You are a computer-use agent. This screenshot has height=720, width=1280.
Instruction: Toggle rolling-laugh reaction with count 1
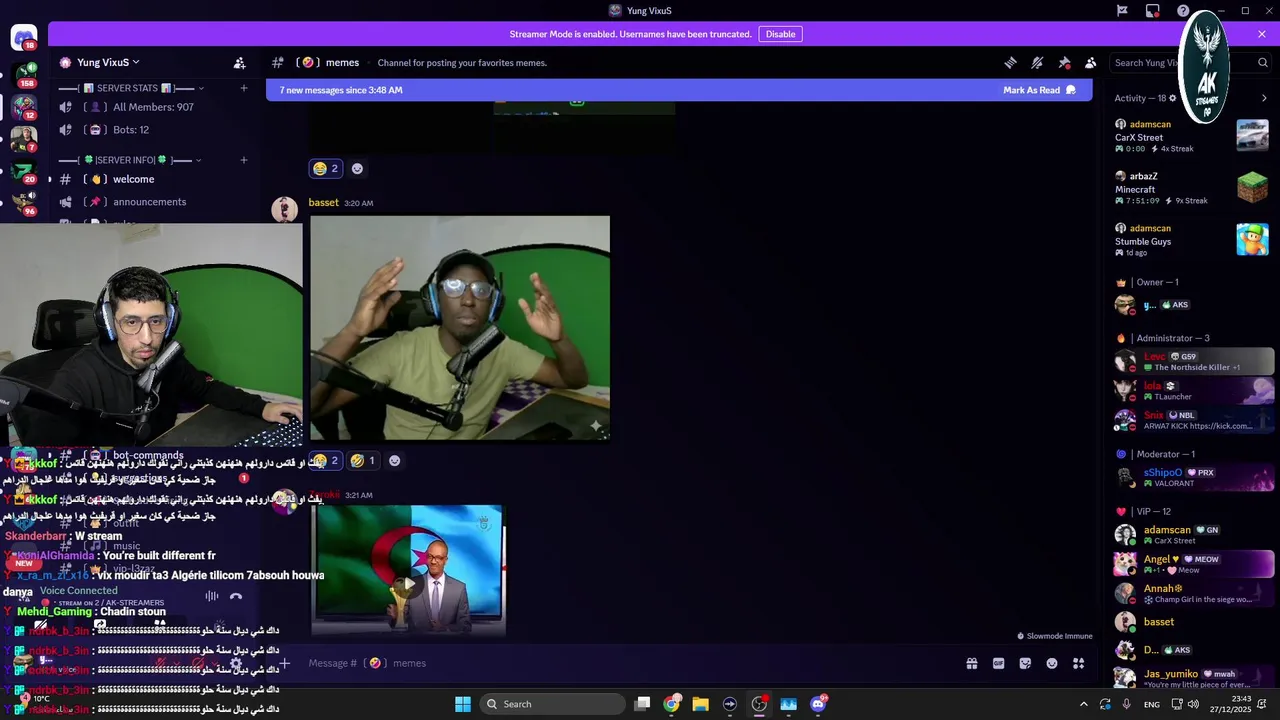pyautogui.click(x=362, y=461)
